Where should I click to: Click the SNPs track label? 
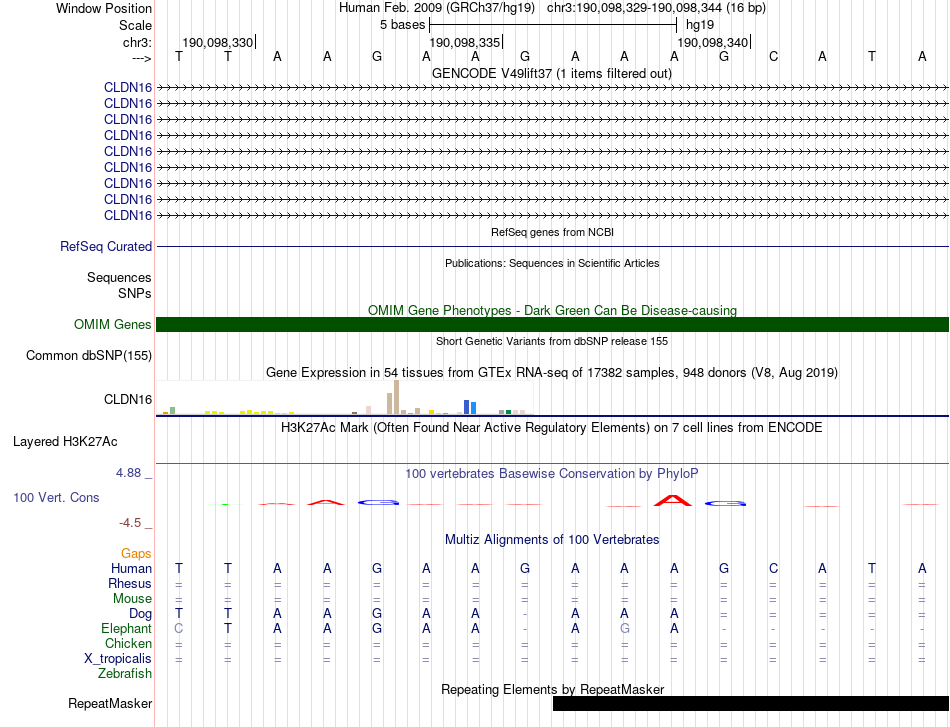(135, 293)
